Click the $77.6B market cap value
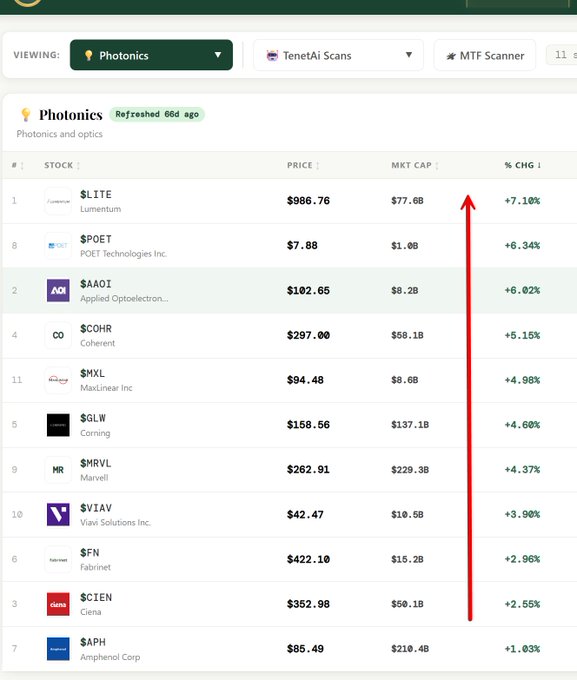This screenshot has width=577, height=680. coord(407,201)
